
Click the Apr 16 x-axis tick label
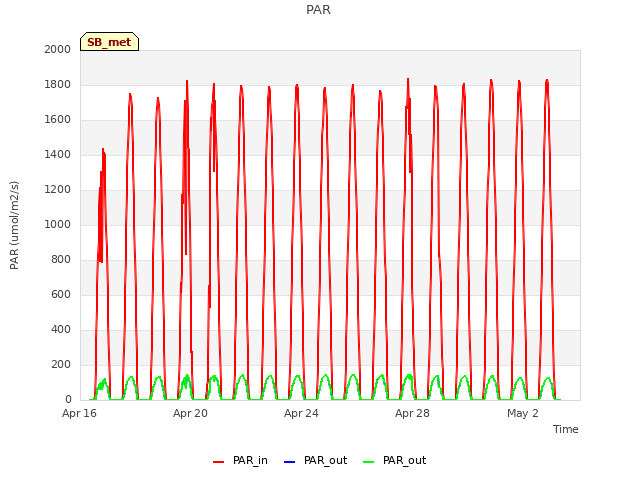pyautogui.click(x=79, y=413)
